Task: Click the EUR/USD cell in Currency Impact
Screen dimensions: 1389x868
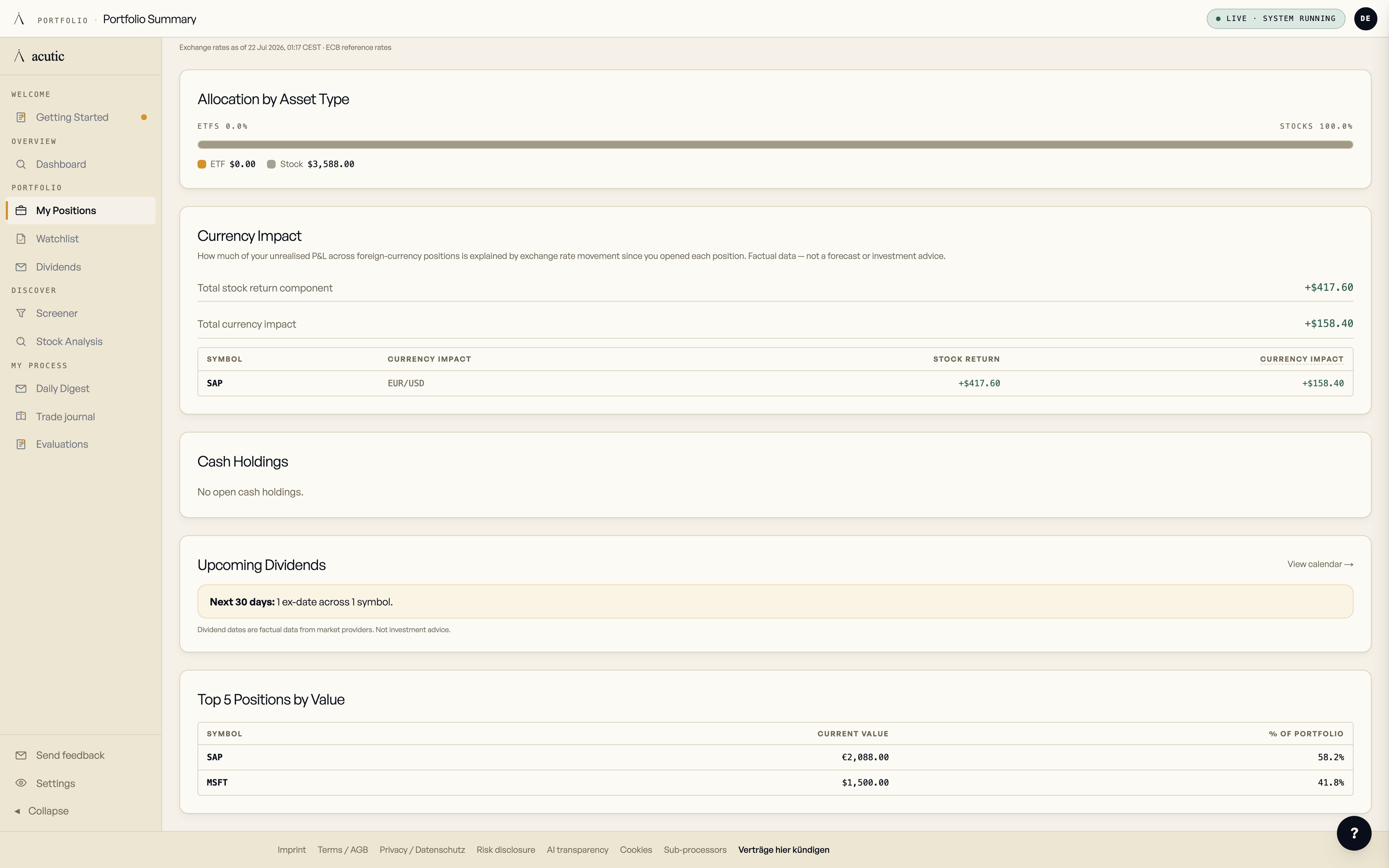Action: (x=406, y=383)
